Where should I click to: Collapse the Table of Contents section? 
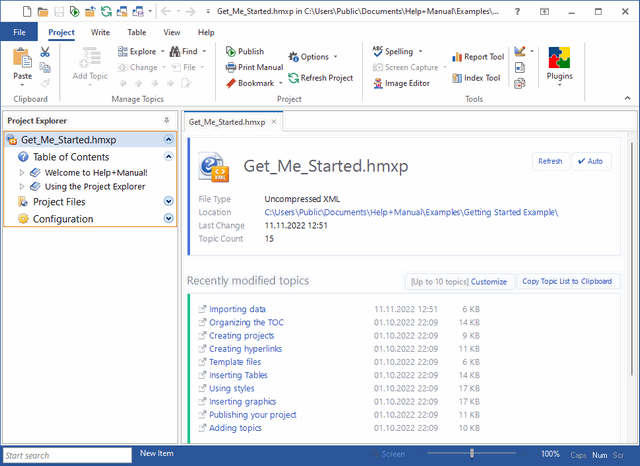point(168,156)
